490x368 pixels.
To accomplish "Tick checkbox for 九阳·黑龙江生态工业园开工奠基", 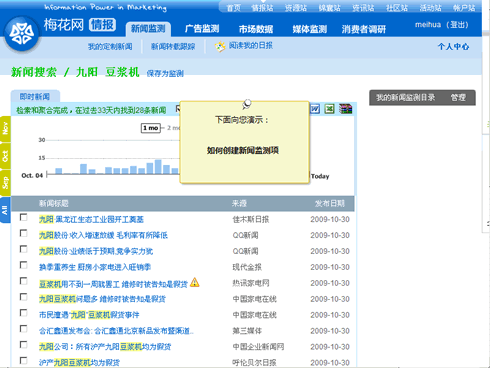I will coord(23,217).
